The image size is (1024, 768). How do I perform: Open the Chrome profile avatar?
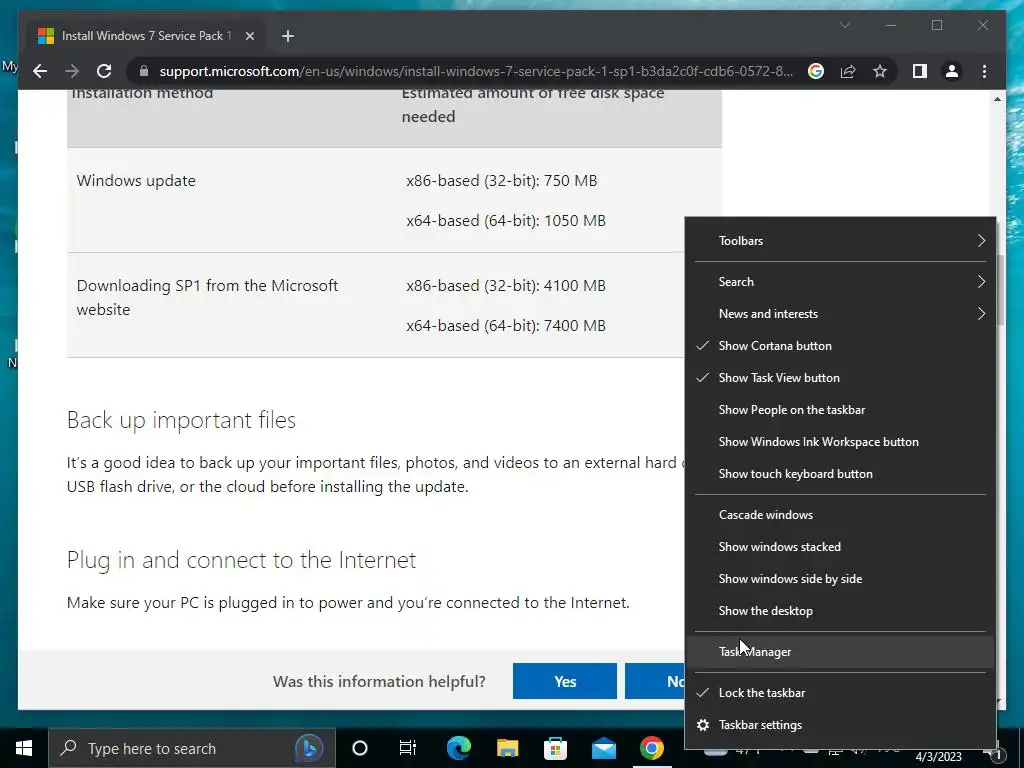tap(952, 71)
